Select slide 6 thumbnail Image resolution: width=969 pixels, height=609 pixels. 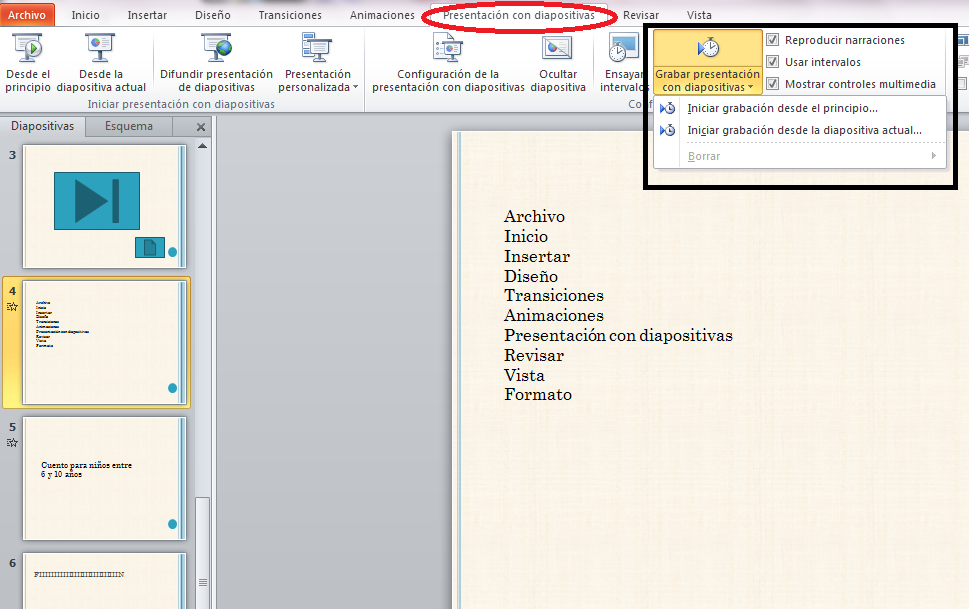click(x=104, y=581)
